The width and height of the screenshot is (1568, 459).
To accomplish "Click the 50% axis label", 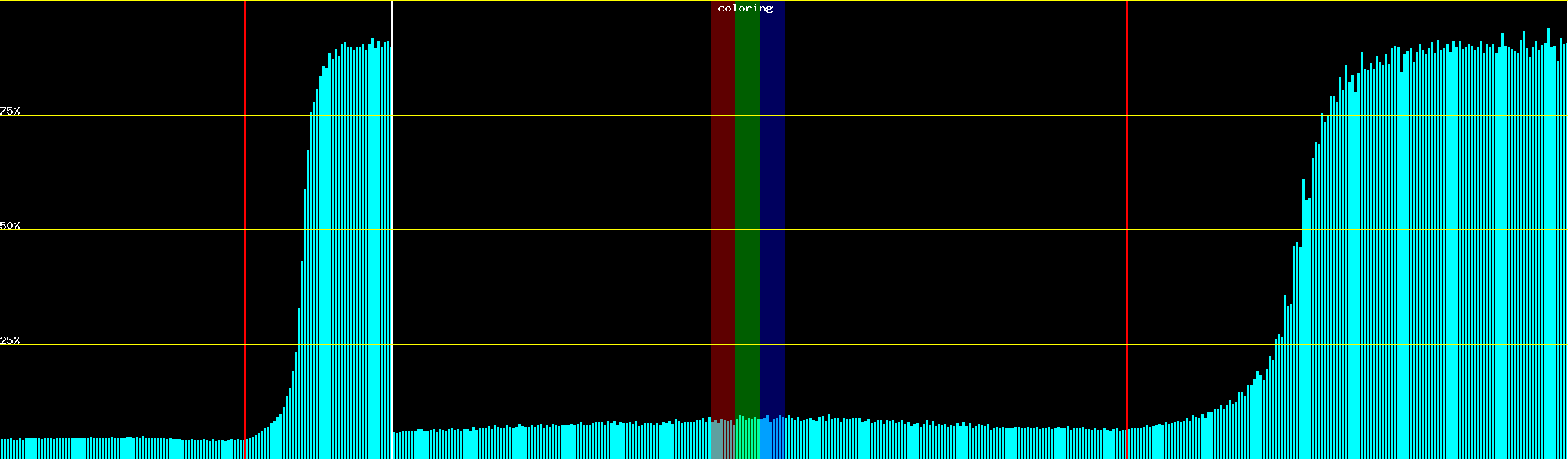I will [x=10, y=226].
